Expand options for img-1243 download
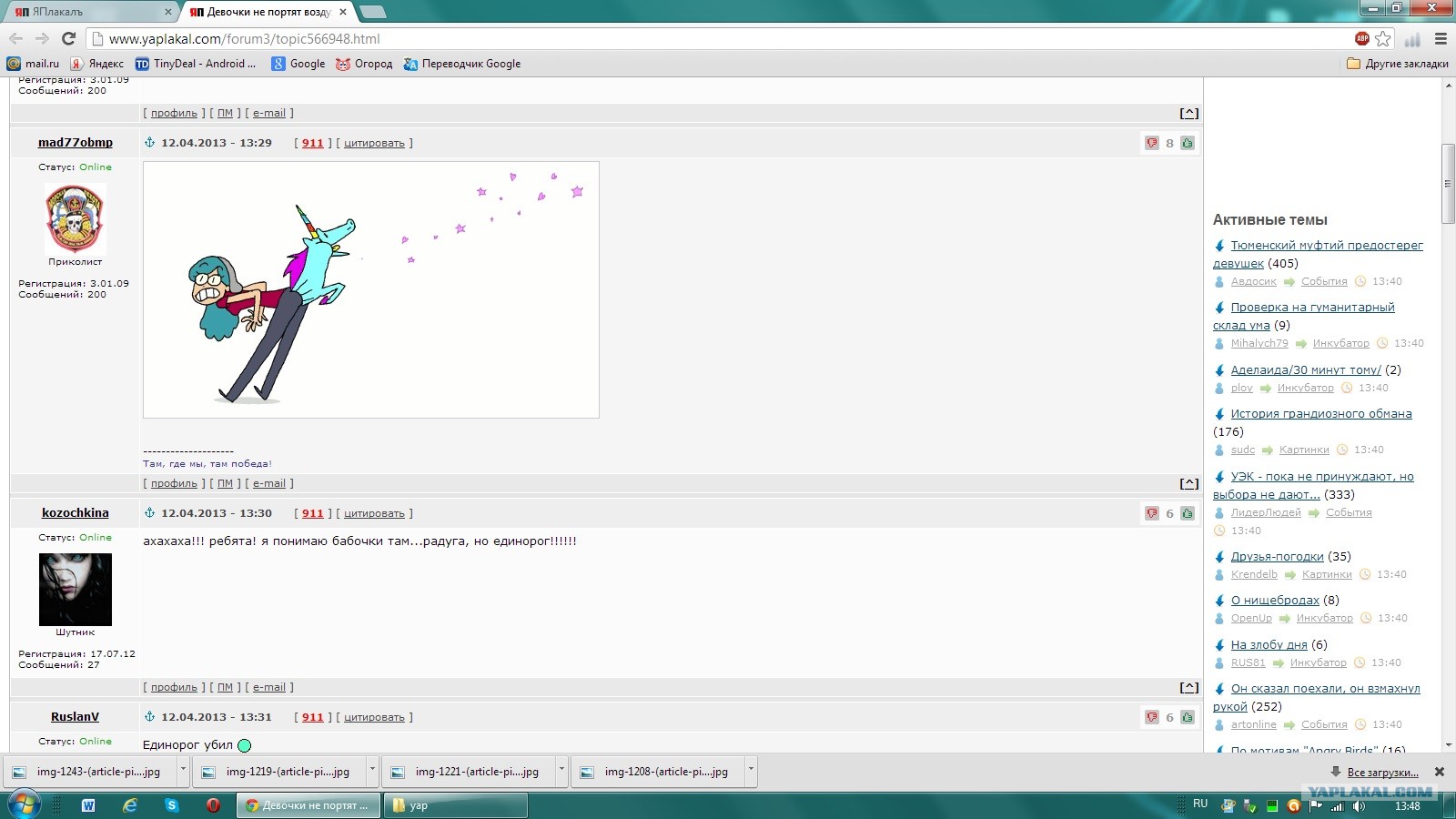The image size is (1456, 819). pos(183,771)
